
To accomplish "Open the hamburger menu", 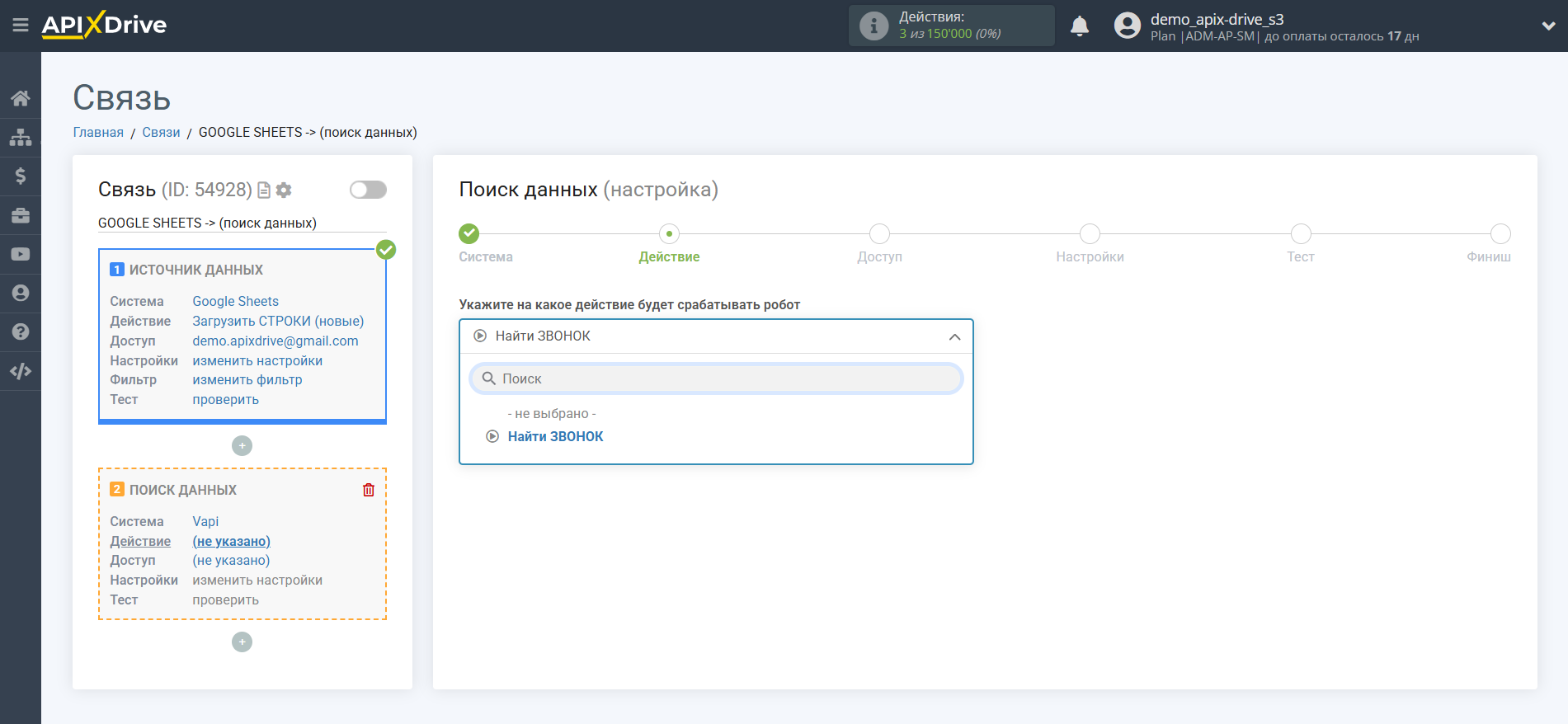I will [x=21, y=26].
